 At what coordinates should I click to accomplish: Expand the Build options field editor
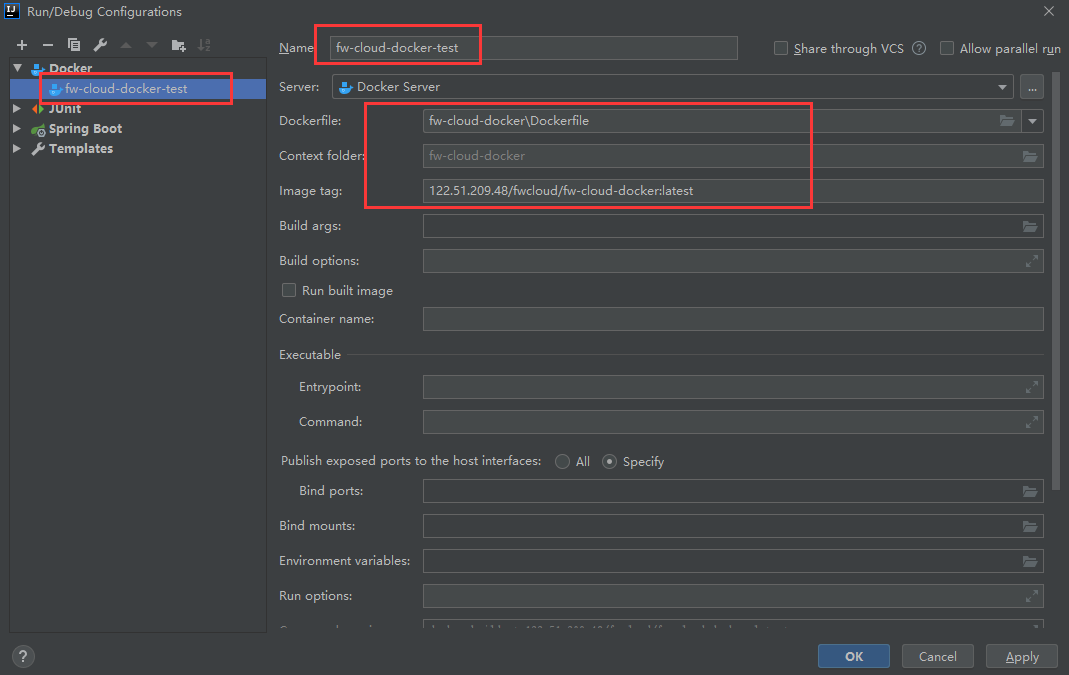1031,261
